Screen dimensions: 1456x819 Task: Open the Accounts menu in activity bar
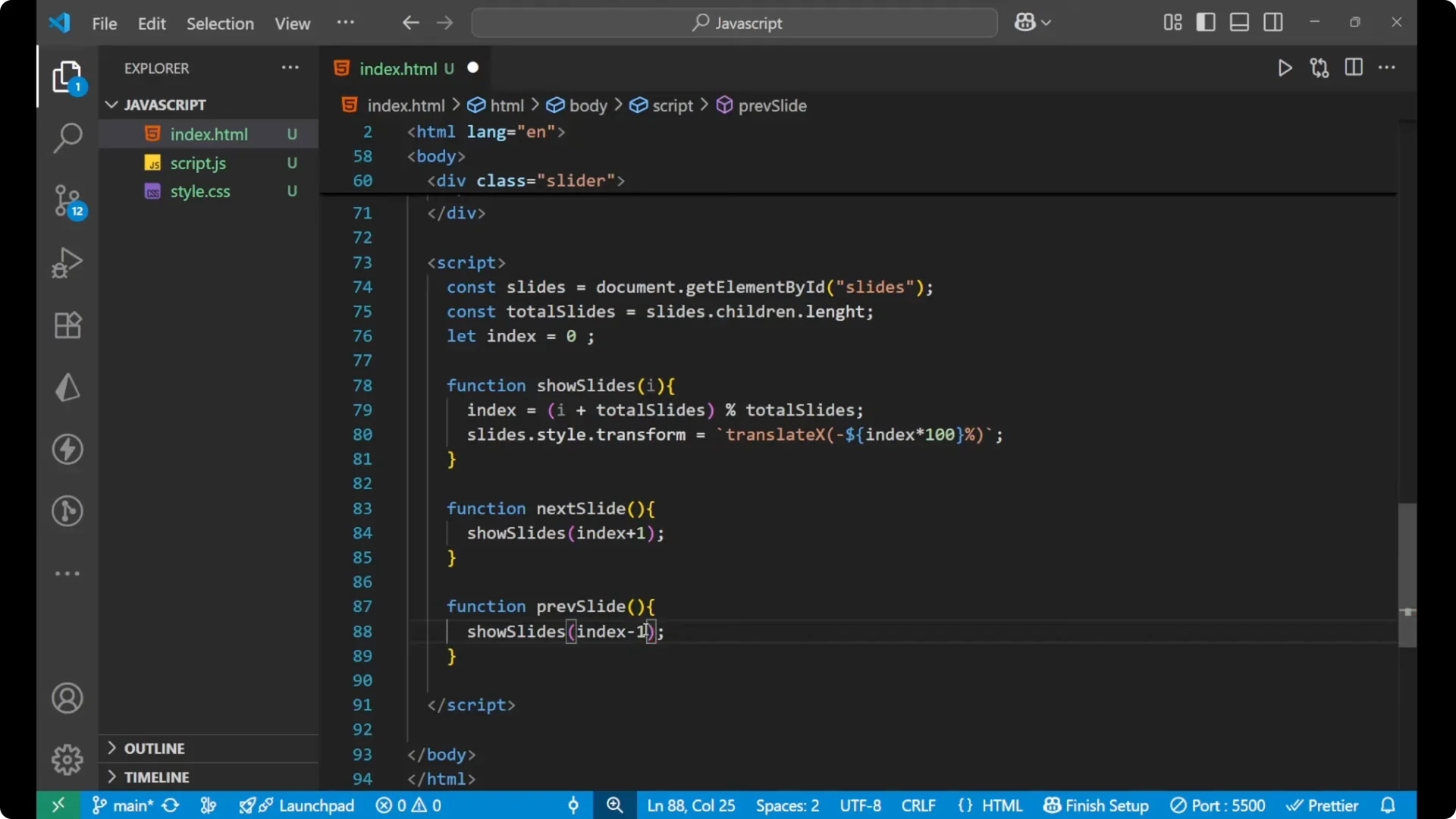tap(67, 698)
